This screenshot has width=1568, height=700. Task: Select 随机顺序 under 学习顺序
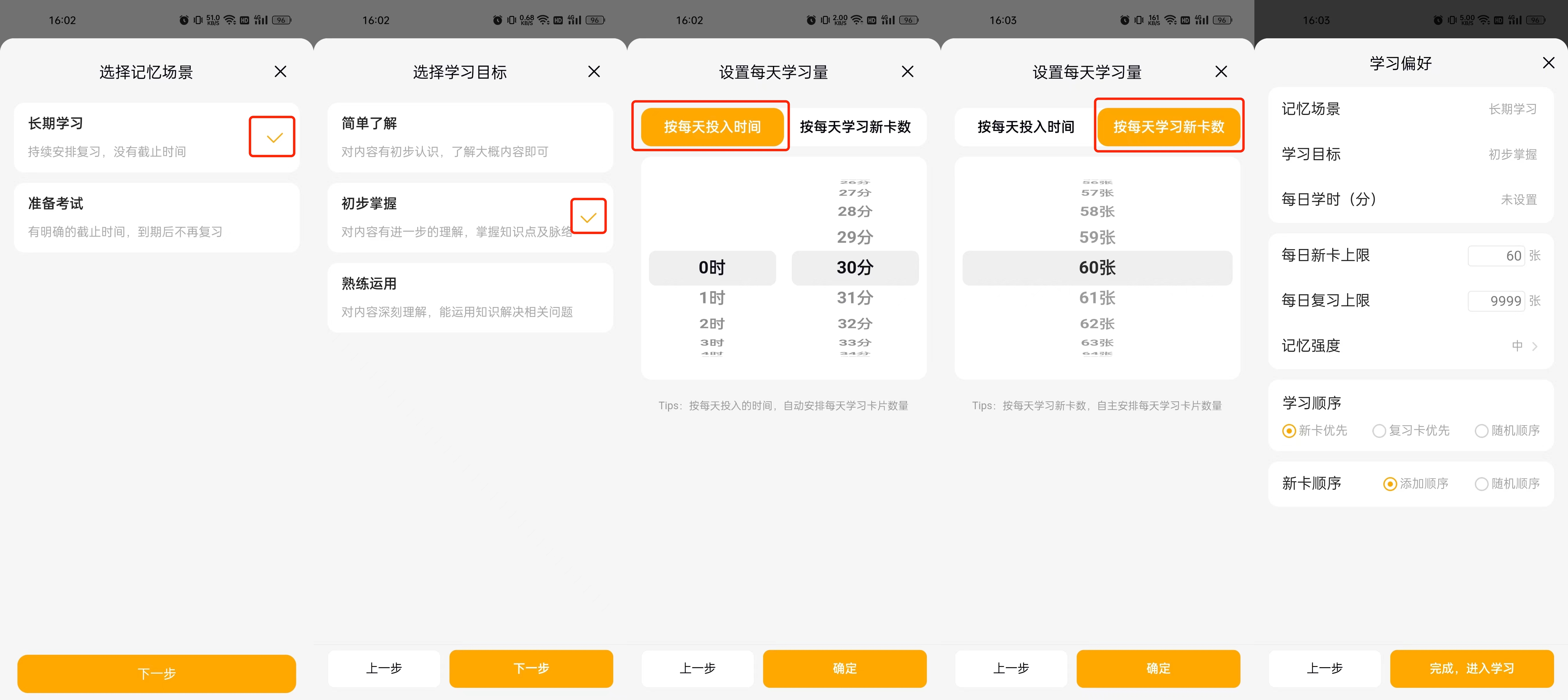tap(1507, 431)
